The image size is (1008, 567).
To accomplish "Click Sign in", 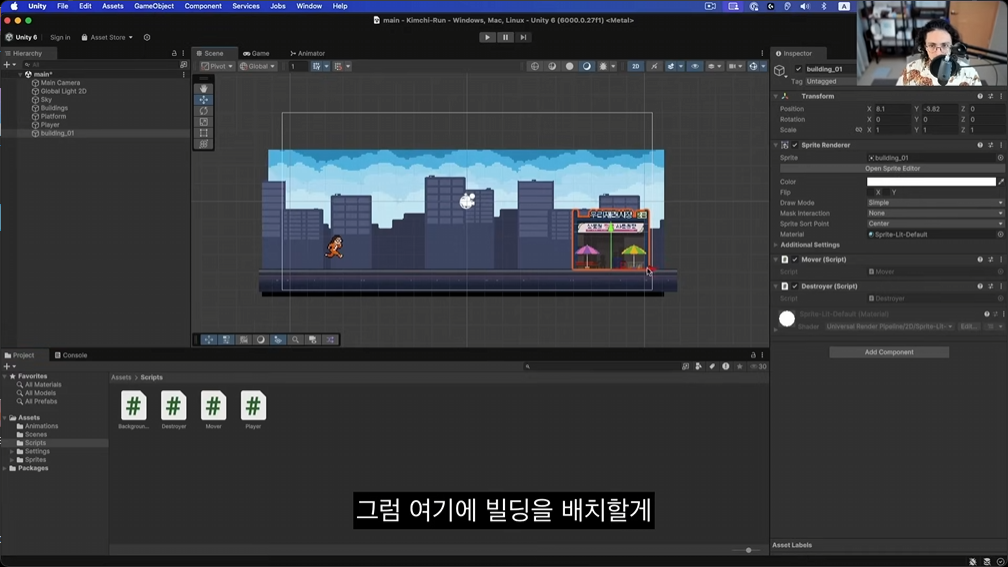I will pyautogui.click(x=60, y=37).
